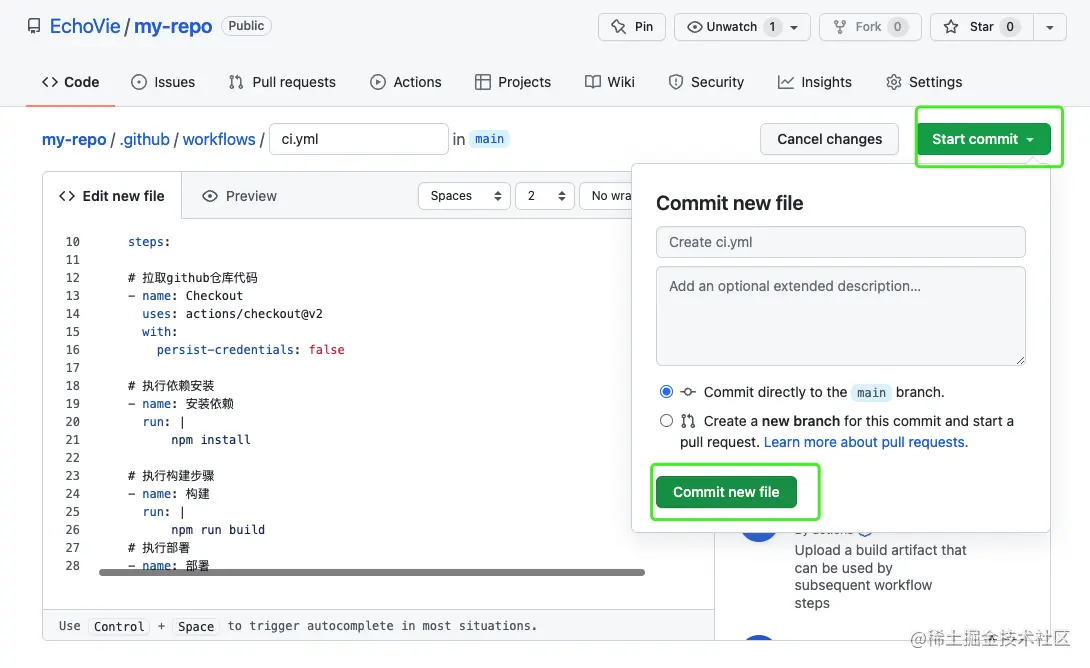Open the indent size 2 dropdown

point(544,196)
